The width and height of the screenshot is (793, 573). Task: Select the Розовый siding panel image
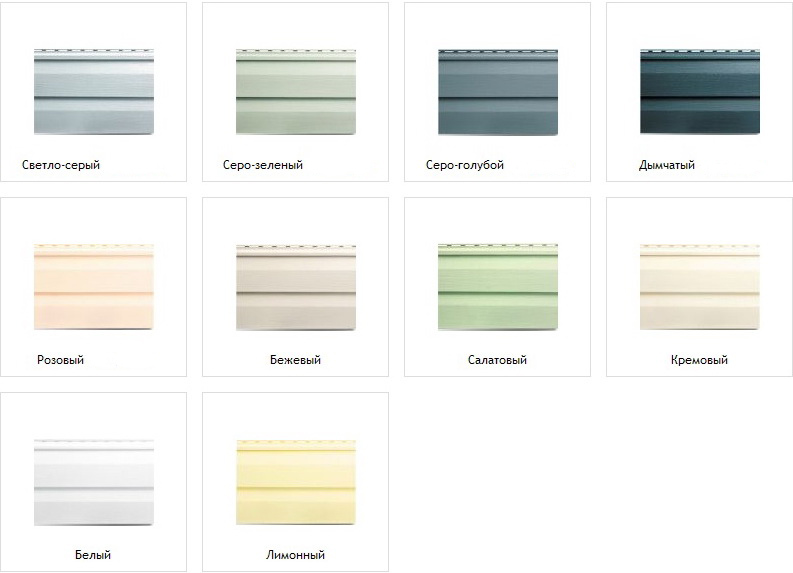94,286
